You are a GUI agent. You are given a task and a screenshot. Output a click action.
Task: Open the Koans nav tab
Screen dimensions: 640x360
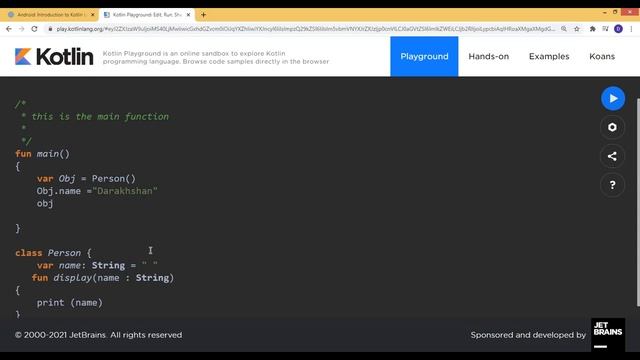(x=602, y=56)
